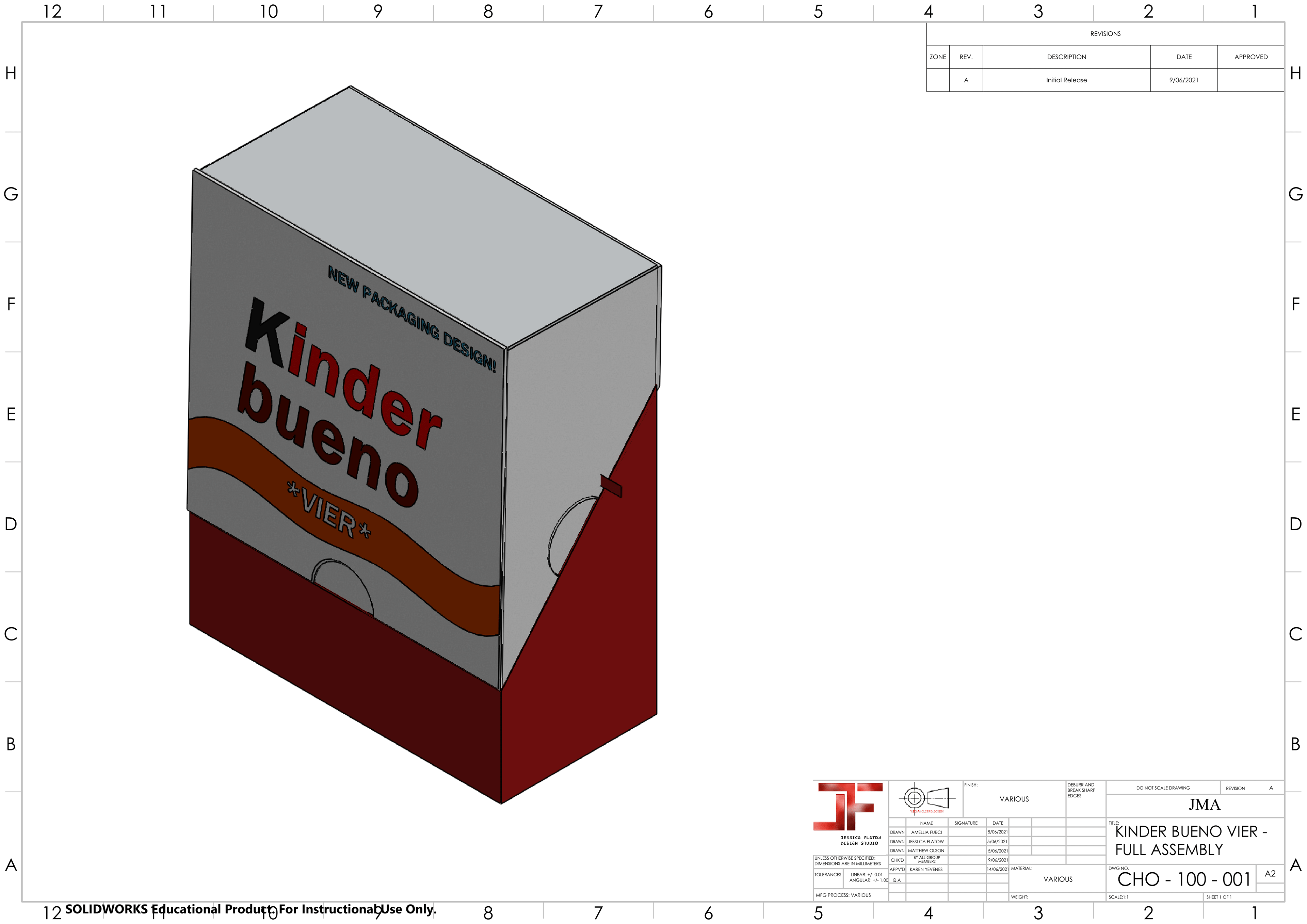
Task: Click "JESSICA FLATOW DESIGN STUDIO" caption
Action: click(x=860, y=840)
